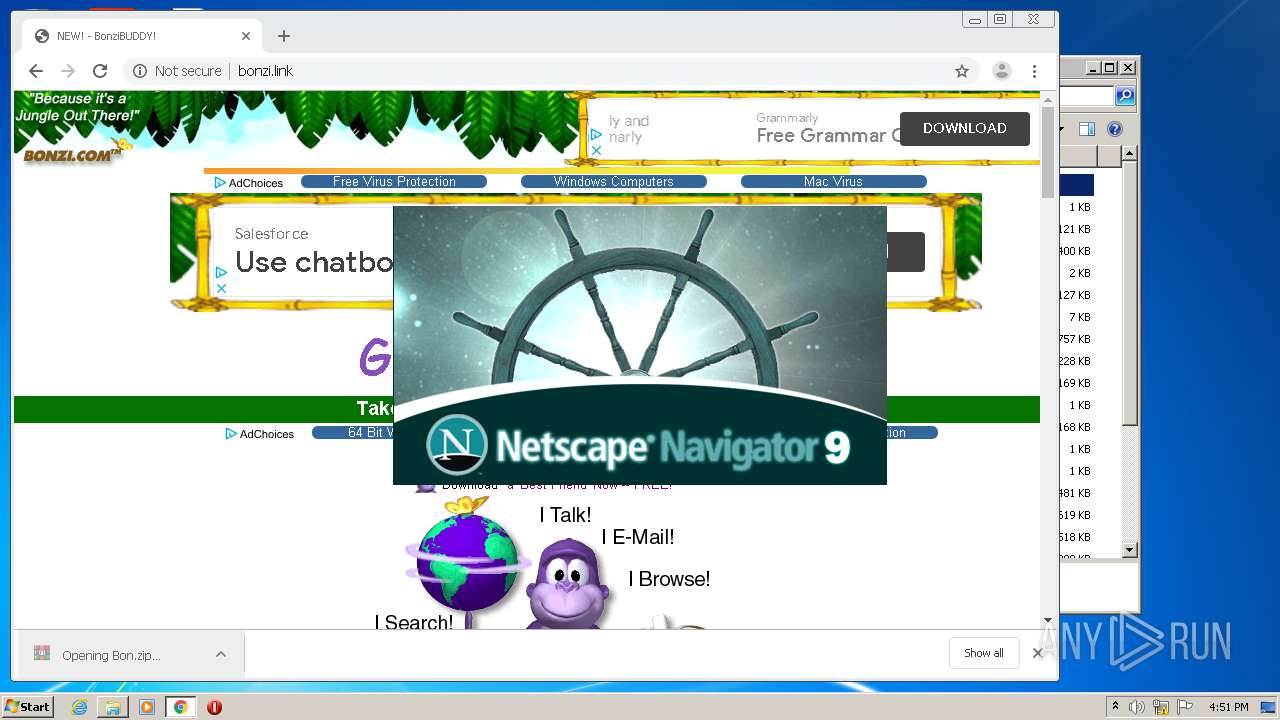Click scroll-up arrow in background file list
This screenshot has width=1280, height=720.
[1129, 154]
